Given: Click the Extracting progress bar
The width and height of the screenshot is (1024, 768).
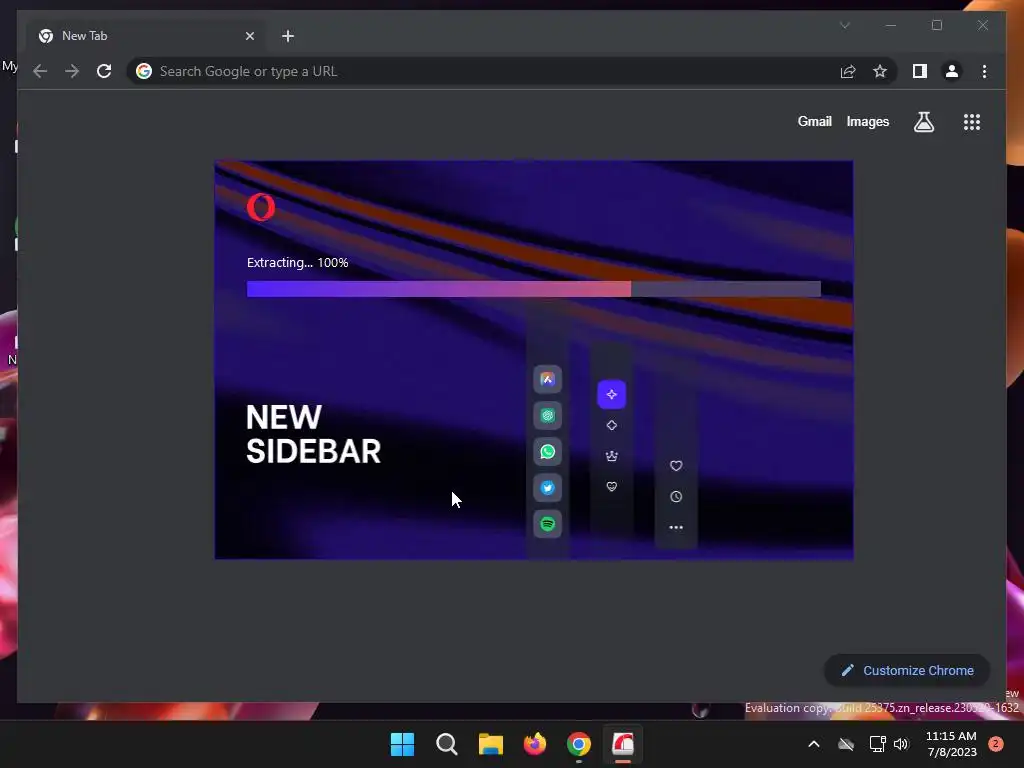Looking at the screenshot, I should pos(534,289).
